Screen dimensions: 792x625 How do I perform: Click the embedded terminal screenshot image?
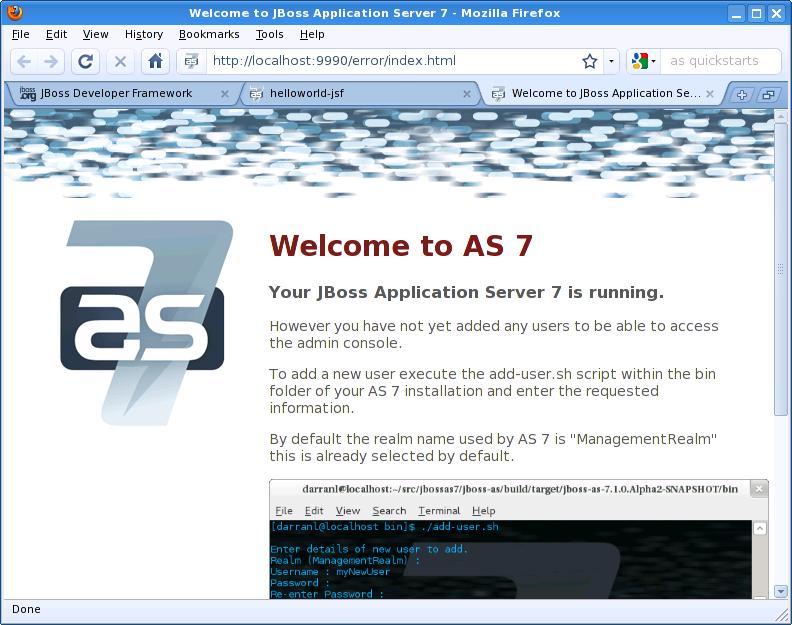519,539
